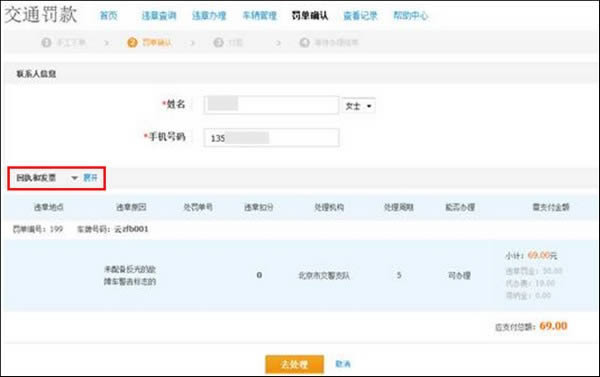Click the step 4 circle icon
Viewport: 600px width, 377px height.
[x=305, y=42]
